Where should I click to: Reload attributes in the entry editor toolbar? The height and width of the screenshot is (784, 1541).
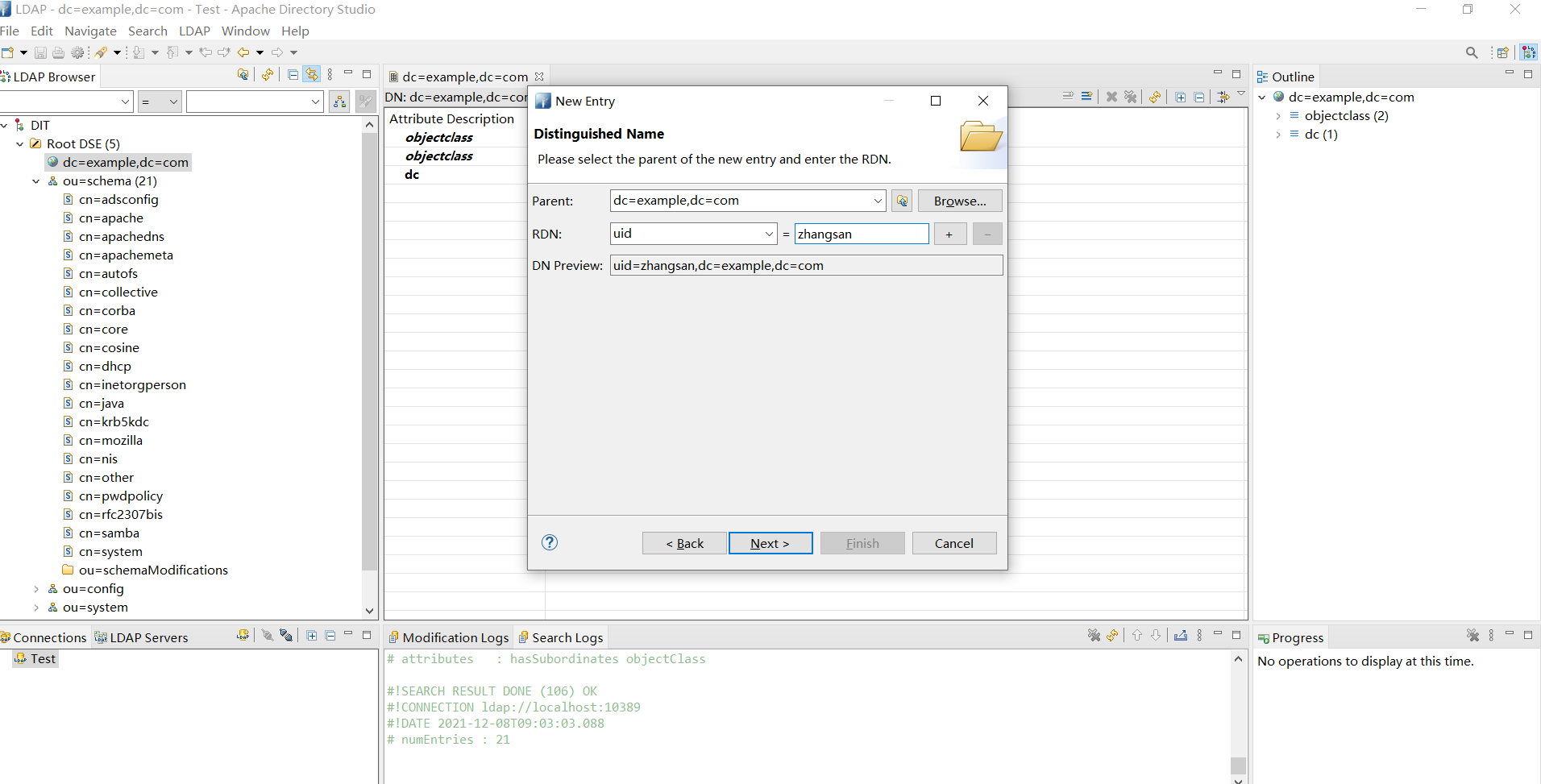(1155, 97)
